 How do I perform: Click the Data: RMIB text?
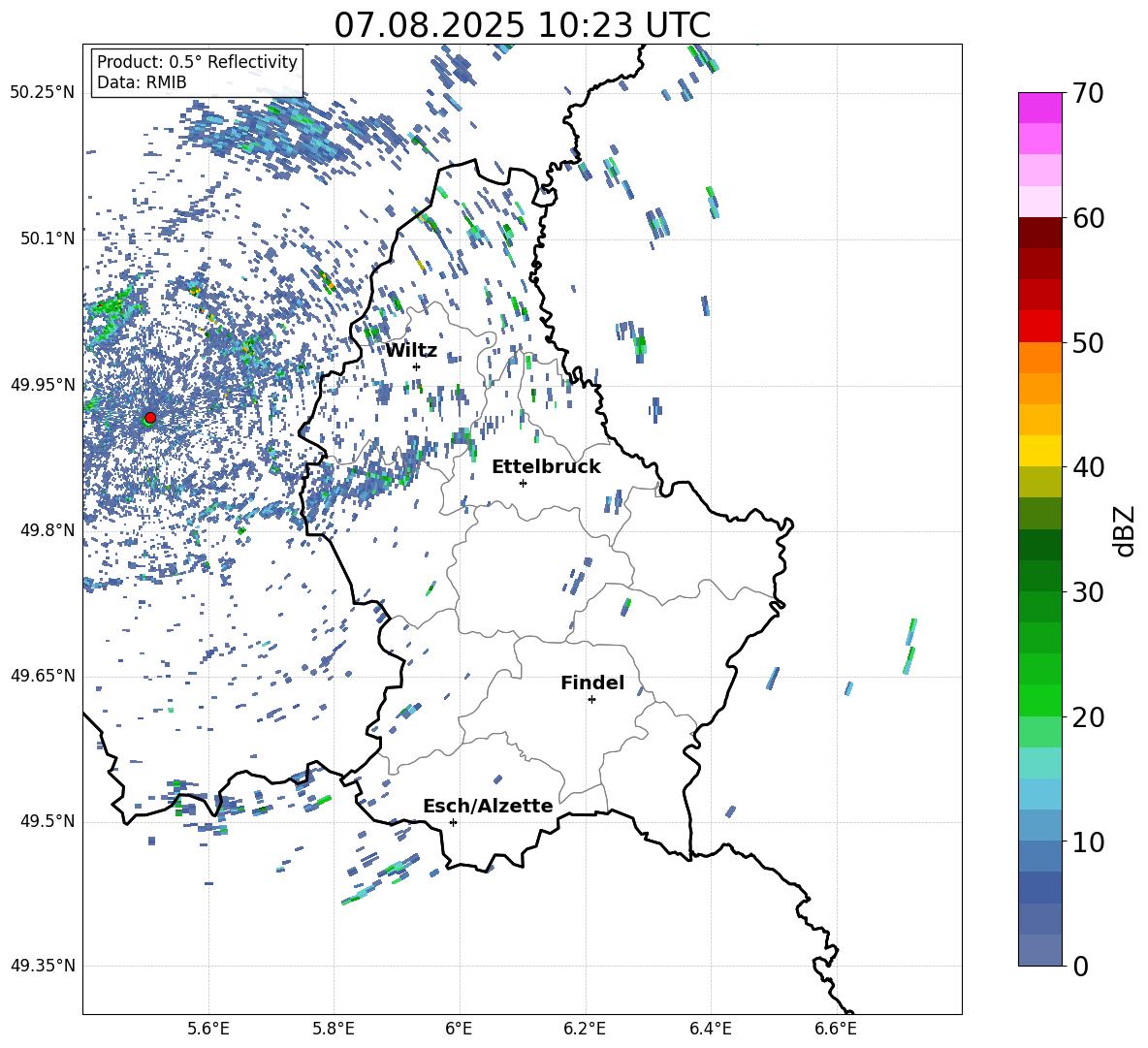click(142, 82)
